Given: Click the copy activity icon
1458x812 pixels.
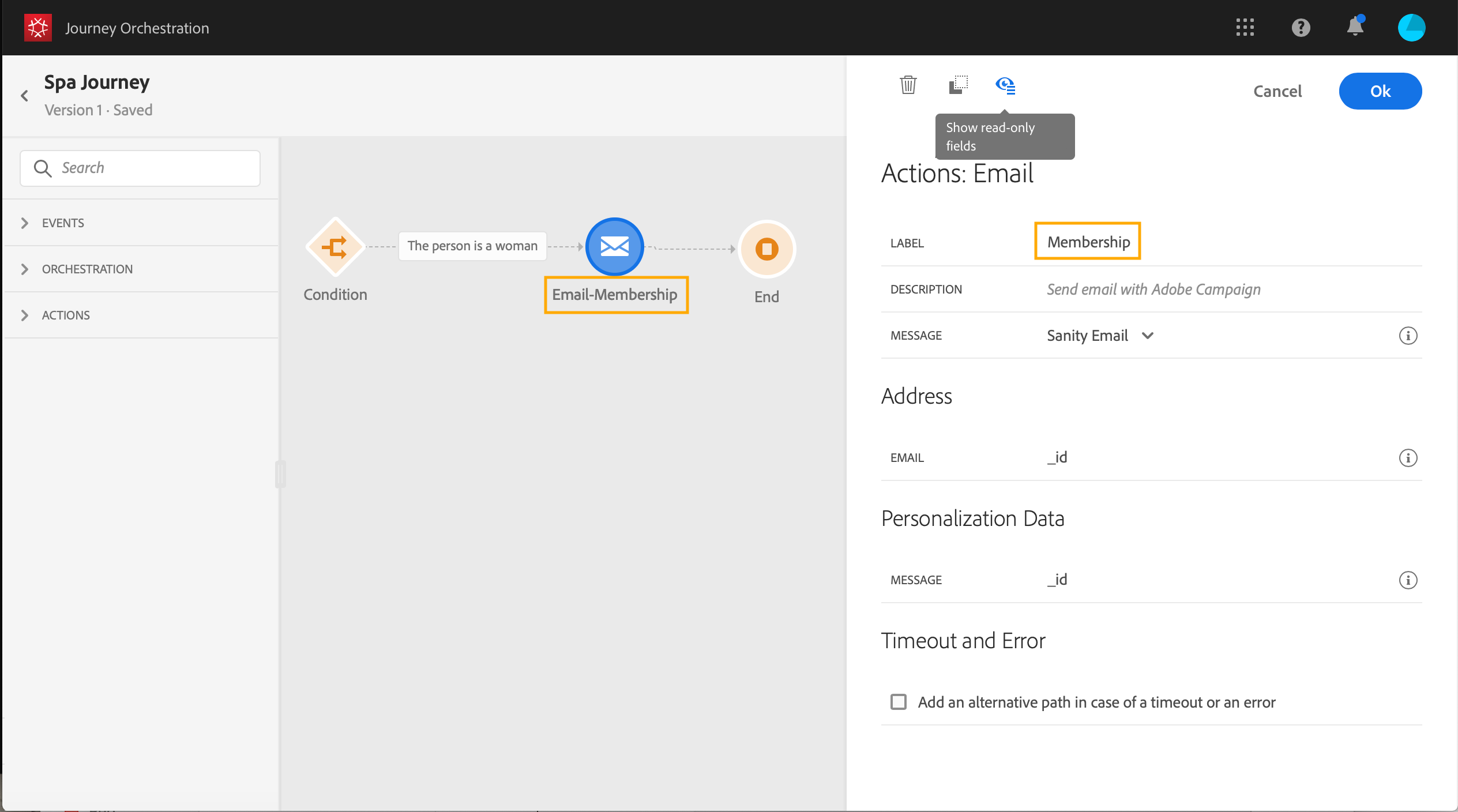Looking at the screenshot, I should tap(958, 85).
